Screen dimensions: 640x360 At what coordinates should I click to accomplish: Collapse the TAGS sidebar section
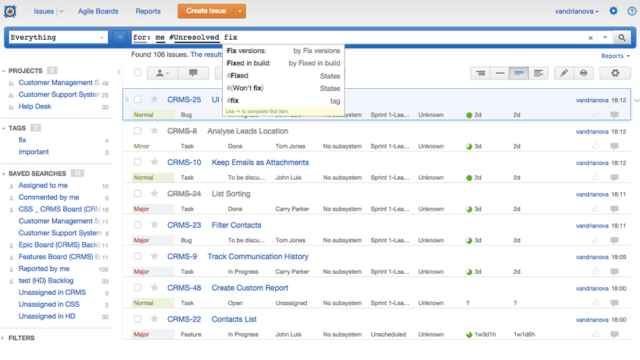pyautogui.click(x=4, y=129)
